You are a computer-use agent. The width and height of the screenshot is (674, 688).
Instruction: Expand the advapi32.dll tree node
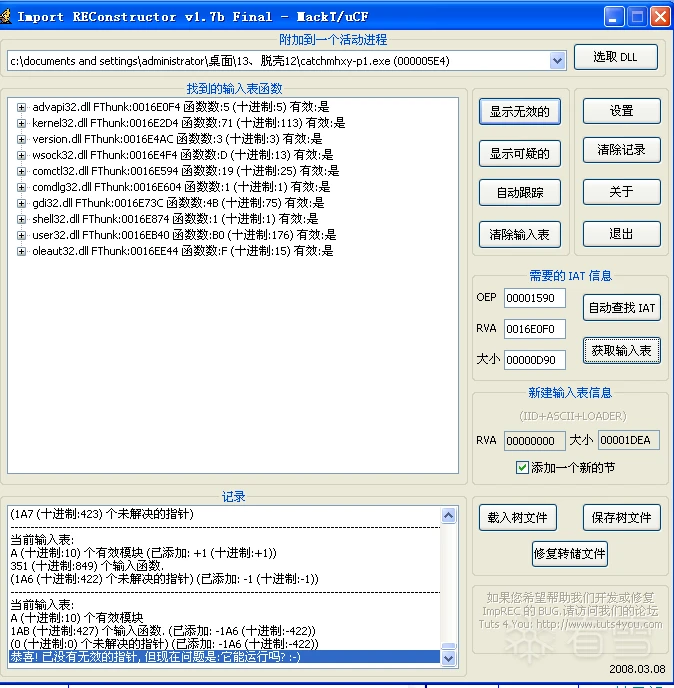[x=21, y=107]
